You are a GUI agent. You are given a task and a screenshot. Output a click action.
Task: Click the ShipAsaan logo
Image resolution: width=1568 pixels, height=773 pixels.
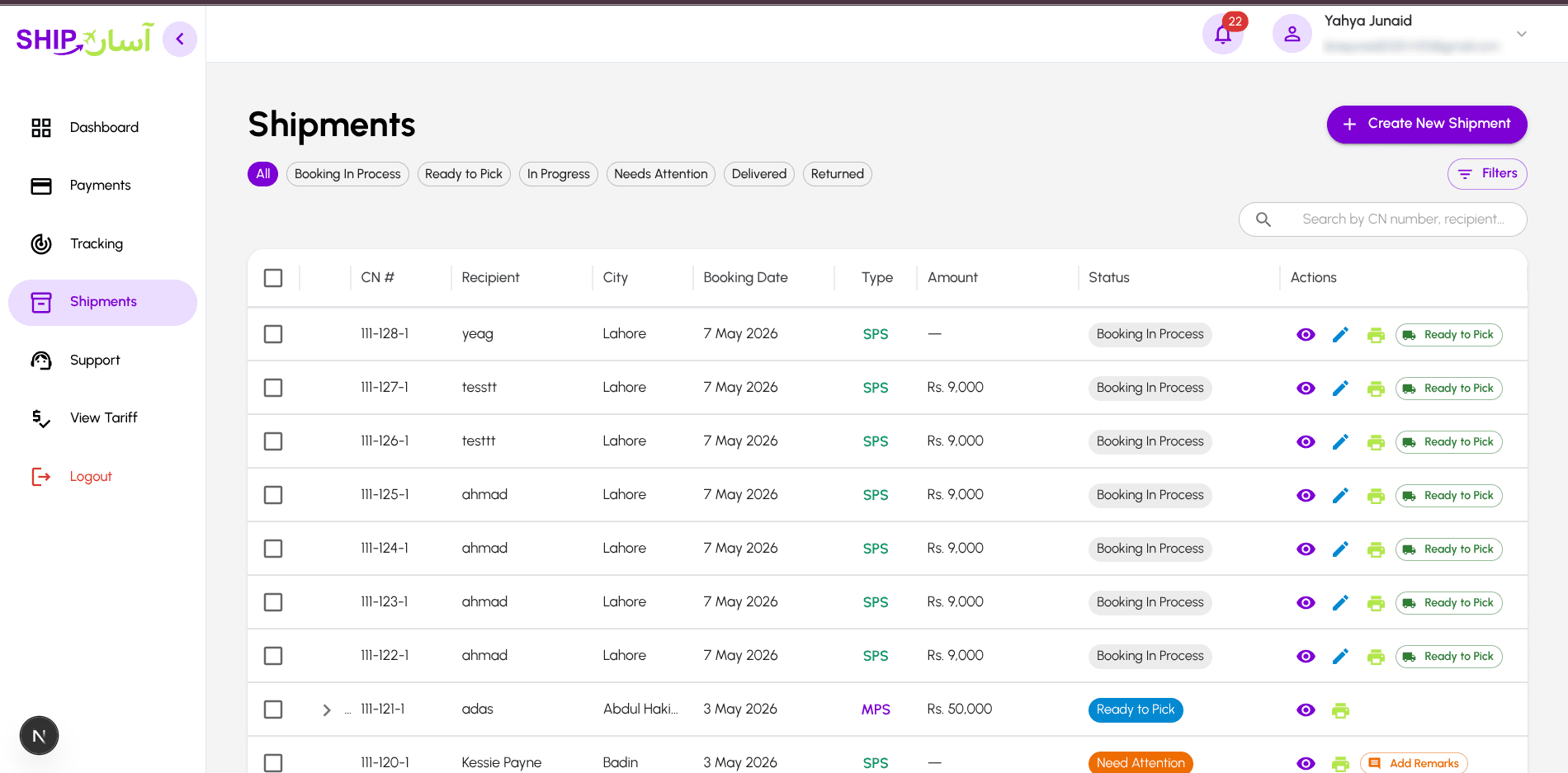tap(84, 39)
